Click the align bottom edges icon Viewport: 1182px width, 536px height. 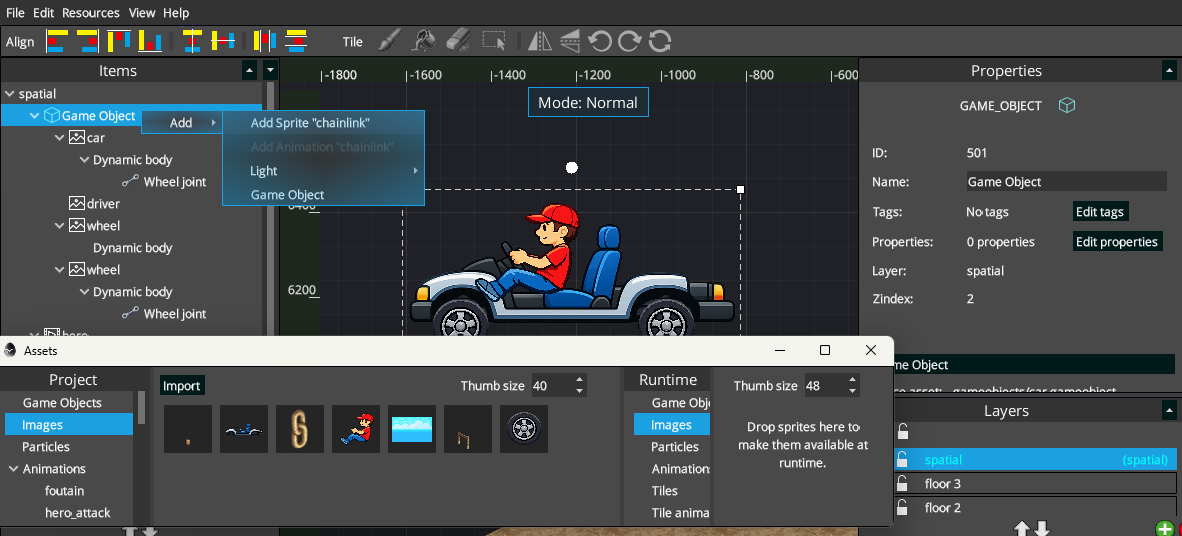(150, 41)
